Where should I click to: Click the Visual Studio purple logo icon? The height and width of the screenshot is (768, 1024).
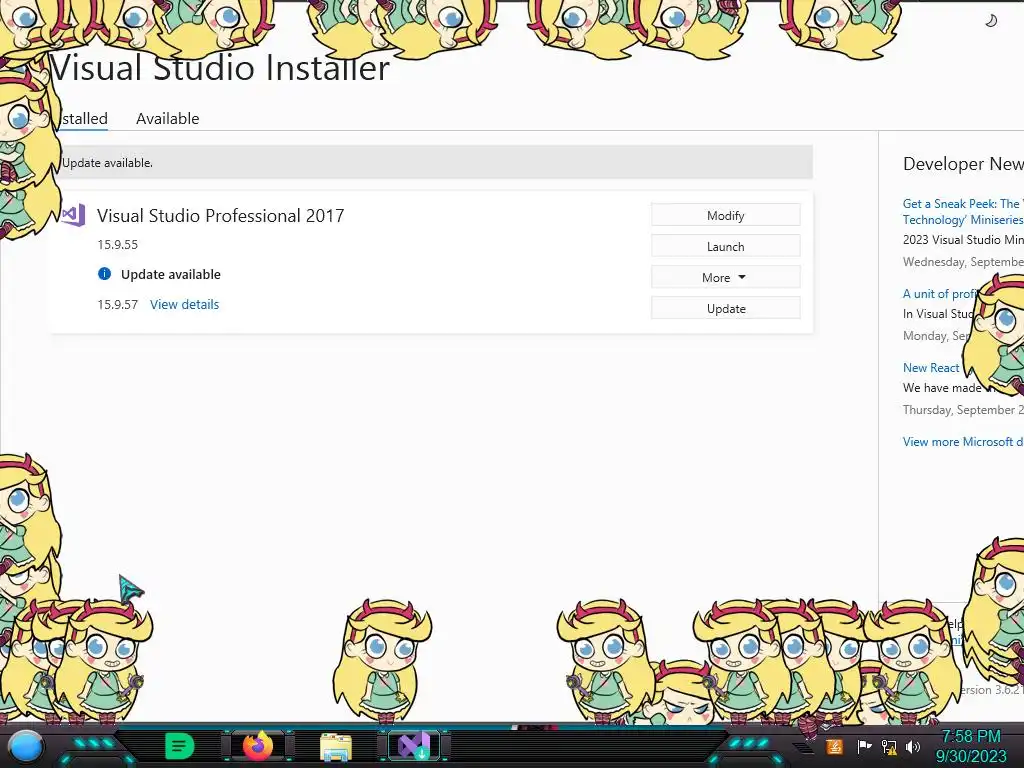click(74, 215)
